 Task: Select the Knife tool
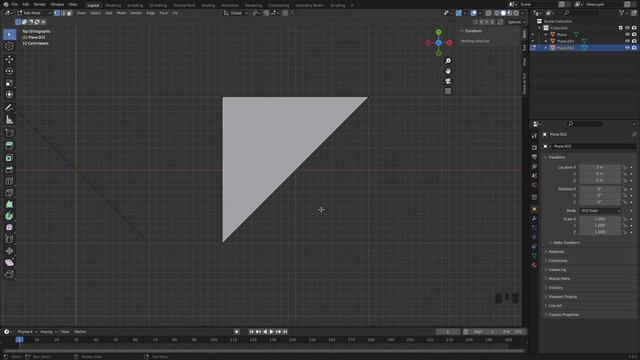click(x=9, y=193)
